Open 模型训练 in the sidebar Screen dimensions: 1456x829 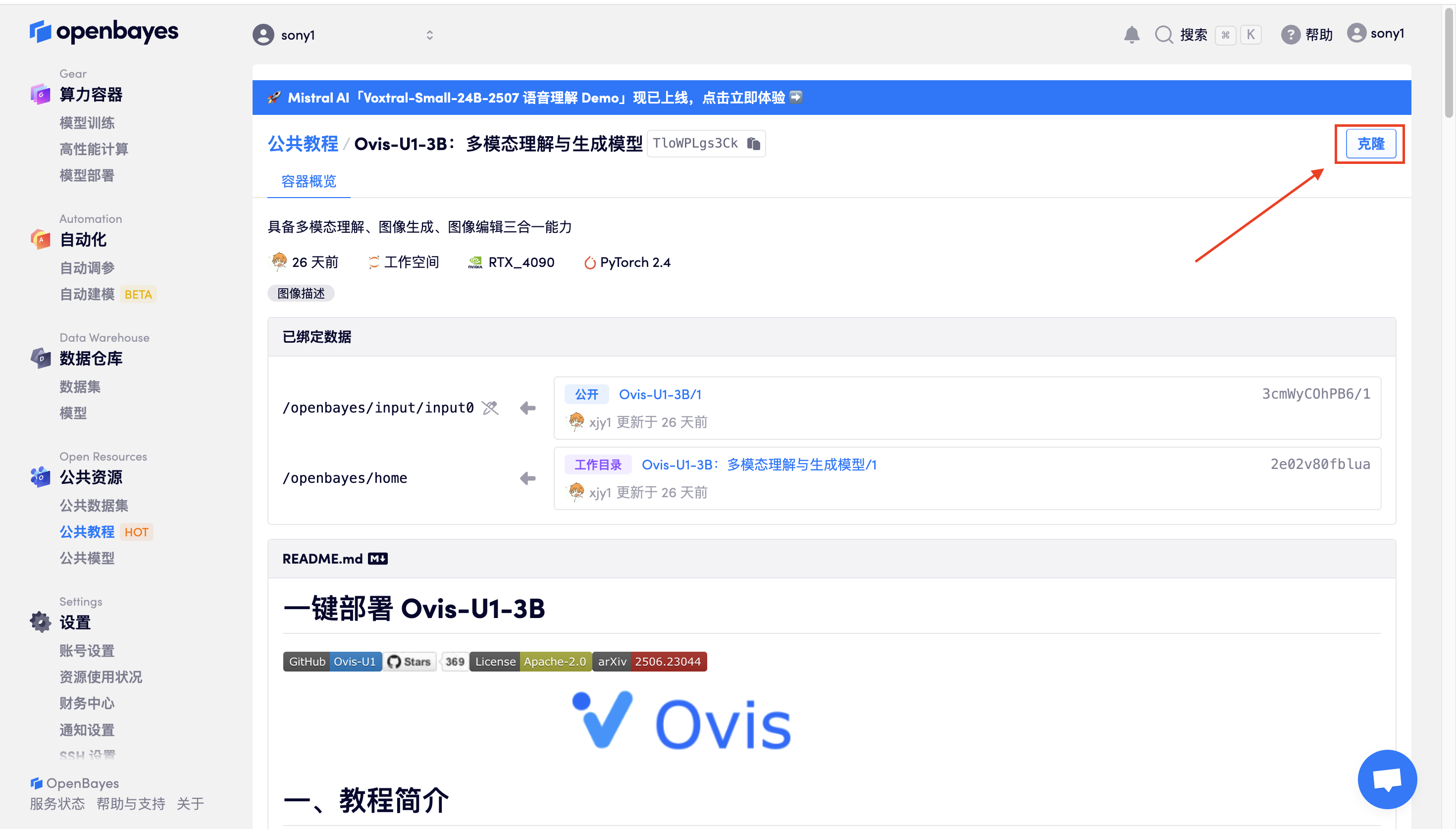[x=87, y=123]
